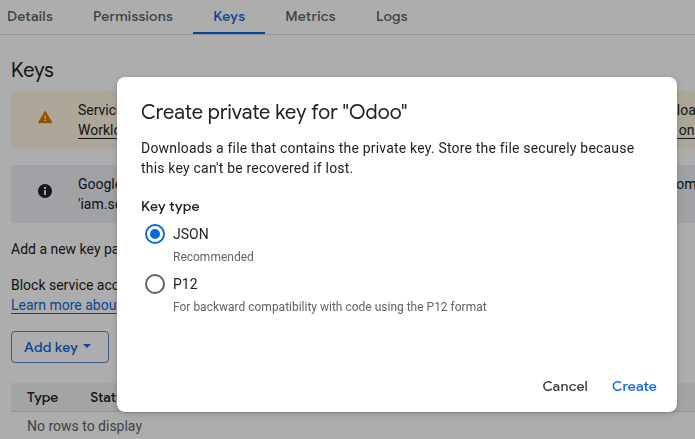Image resolution: width=695 pixels, height=439 pixels.
Task: Click the info circle icon
Action: pos(45,191)
